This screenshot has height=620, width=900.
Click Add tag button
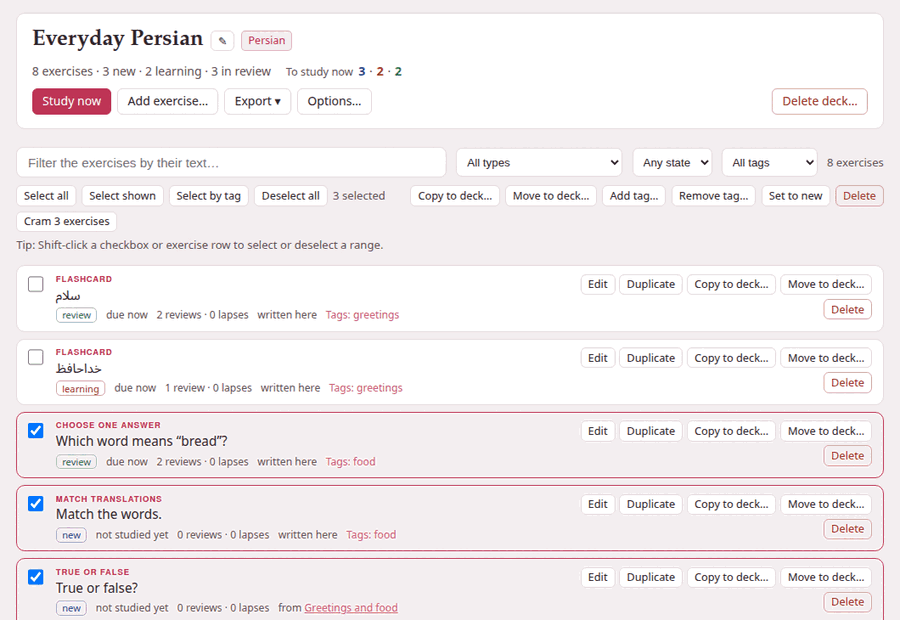coord(634,196)
